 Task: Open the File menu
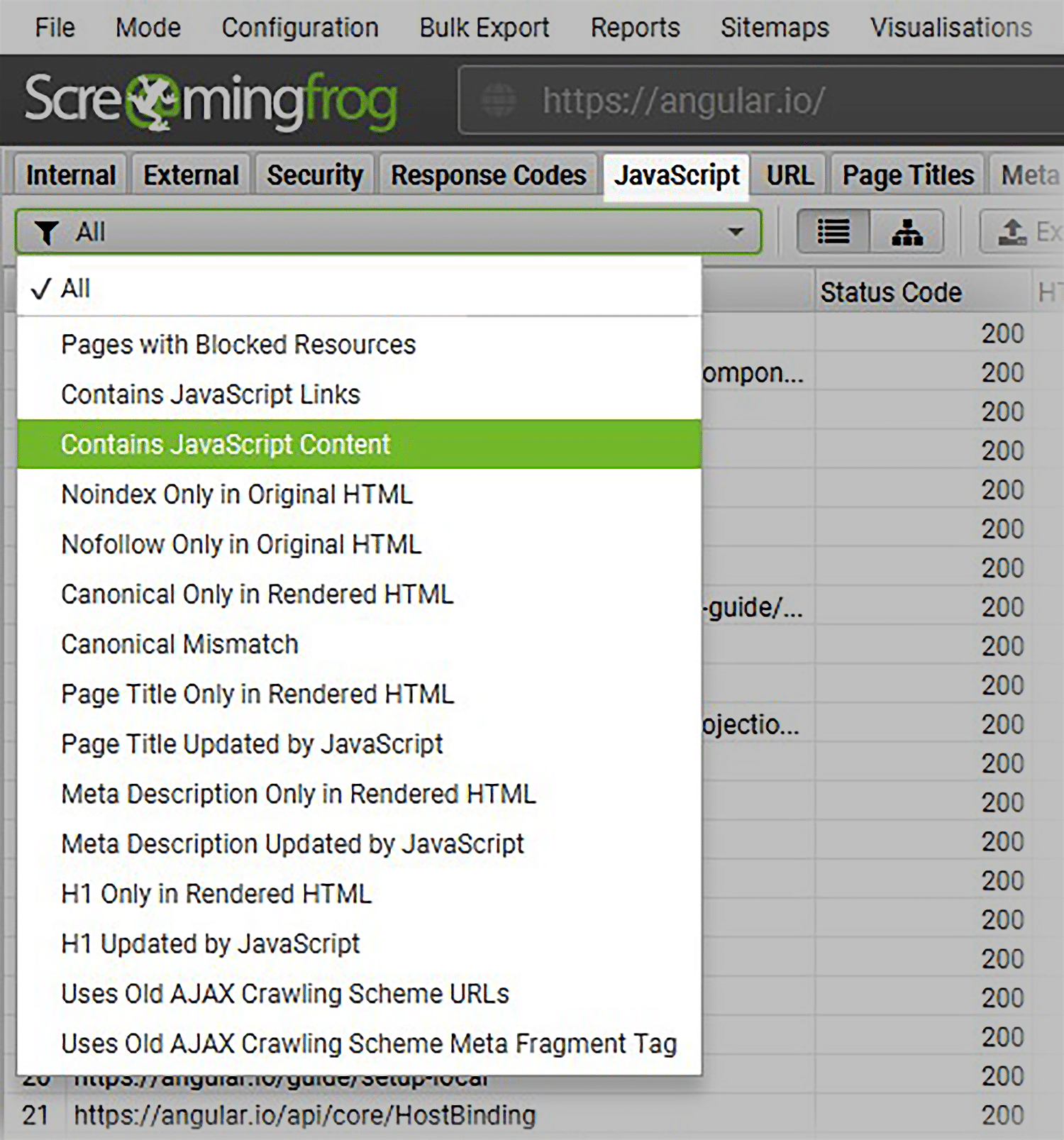(x=55, y=28)
